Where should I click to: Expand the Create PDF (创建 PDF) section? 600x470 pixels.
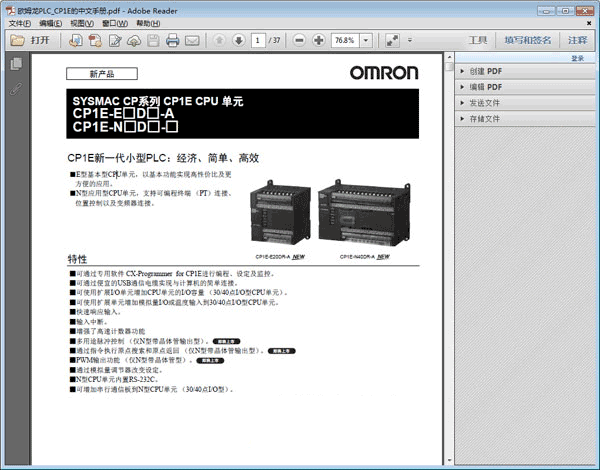coord(525,71)
